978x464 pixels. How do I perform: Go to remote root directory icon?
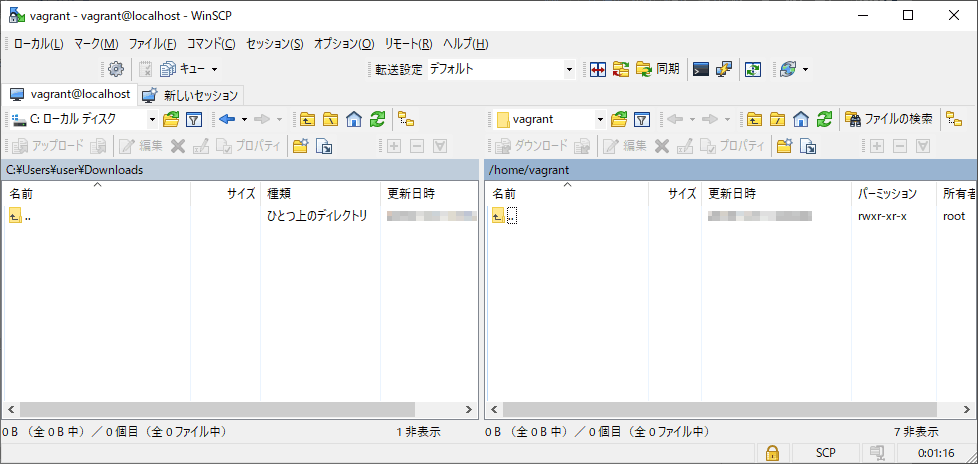tap(777, 118)
